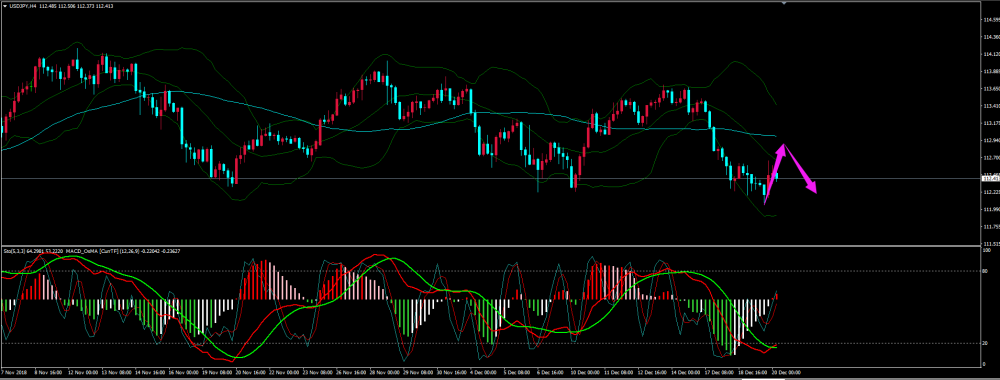Click the topmost price label on price axis
Screen dimensions: 1000x380
pyautogui.click(x=992, y=20)
